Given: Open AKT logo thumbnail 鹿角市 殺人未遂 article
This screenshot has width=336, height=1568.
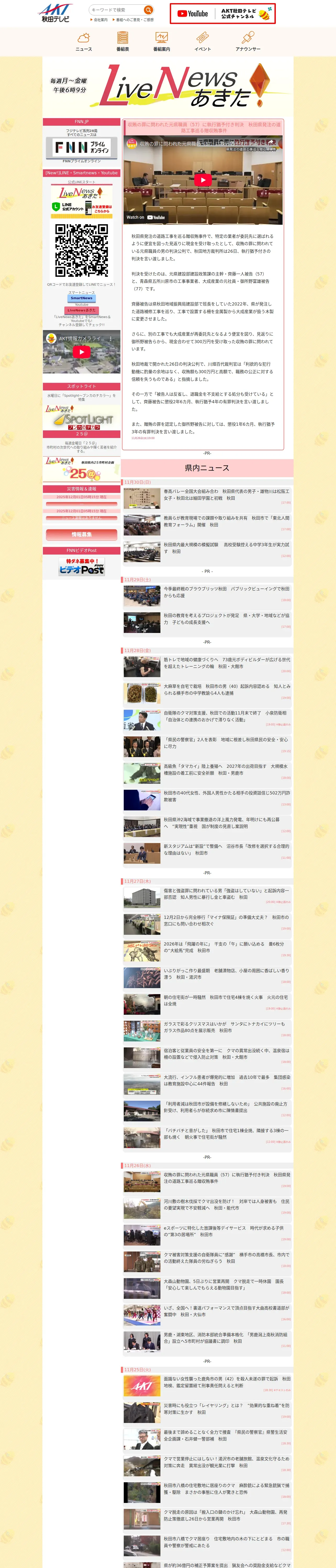Looking at the screenshot, I should click(142, 1386).
